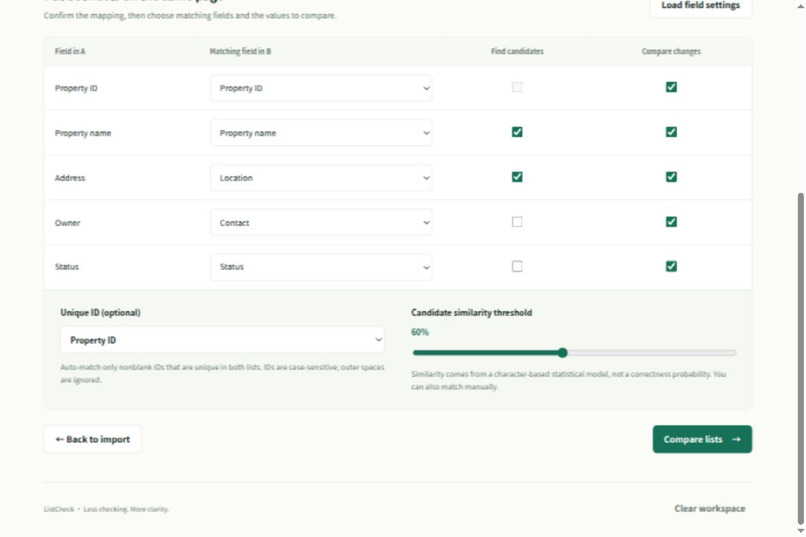This screenshot has height=537, width=806.
Task: Uncheck Find candidates for Property name
Action: tap(517, 132)
